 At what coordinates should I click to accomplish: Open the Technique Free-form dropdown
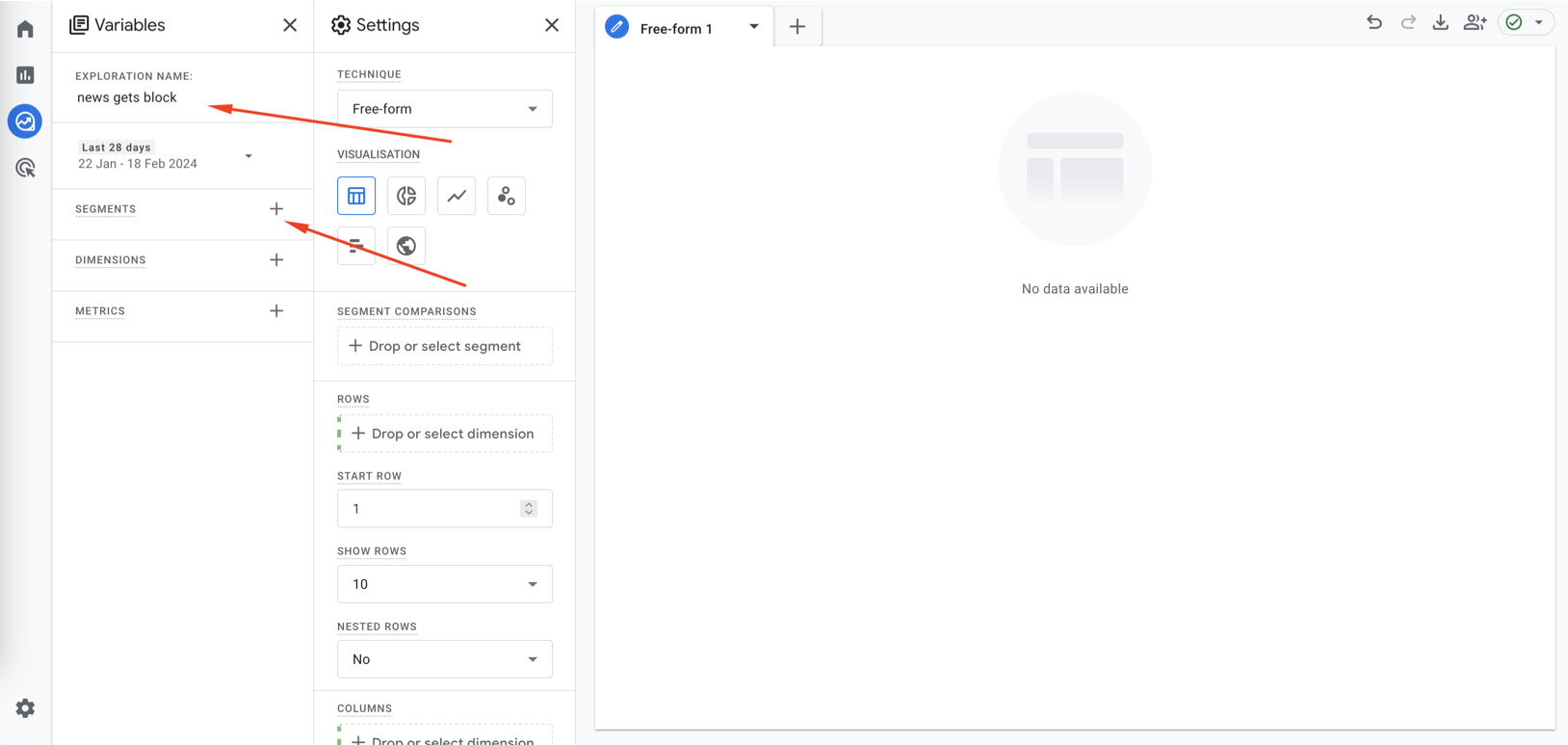pos(445,109)
